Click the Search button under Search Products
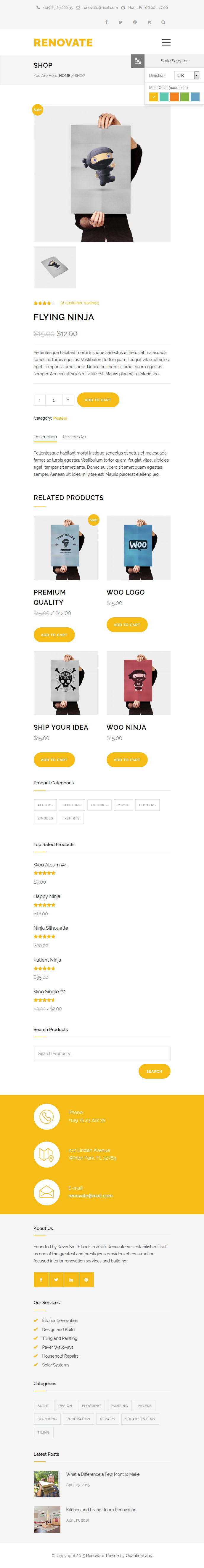The width and height of the screenshot is (204, 1568). point(154,1071)
